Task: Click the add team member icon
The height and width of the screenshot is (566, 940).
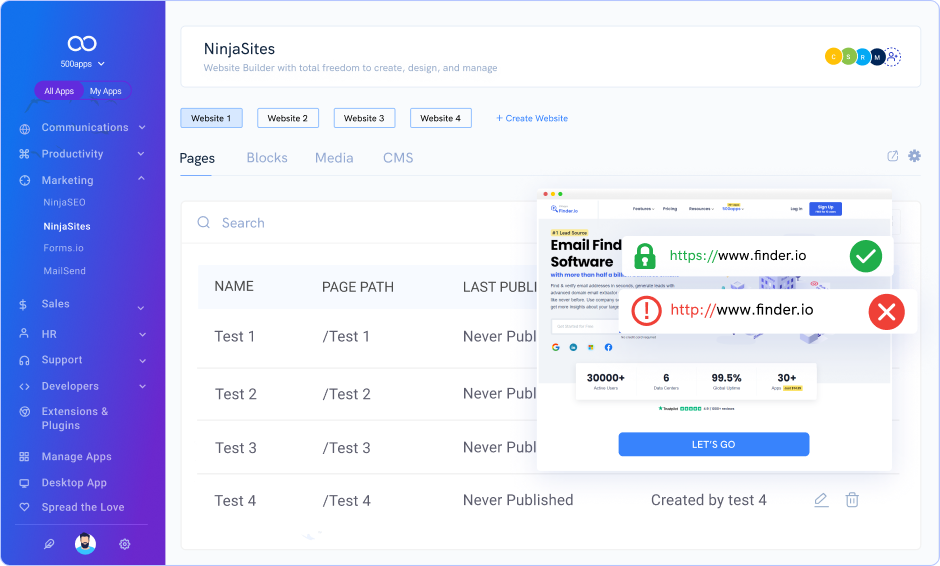Action: pyautogui.click(x=893, y=57)
